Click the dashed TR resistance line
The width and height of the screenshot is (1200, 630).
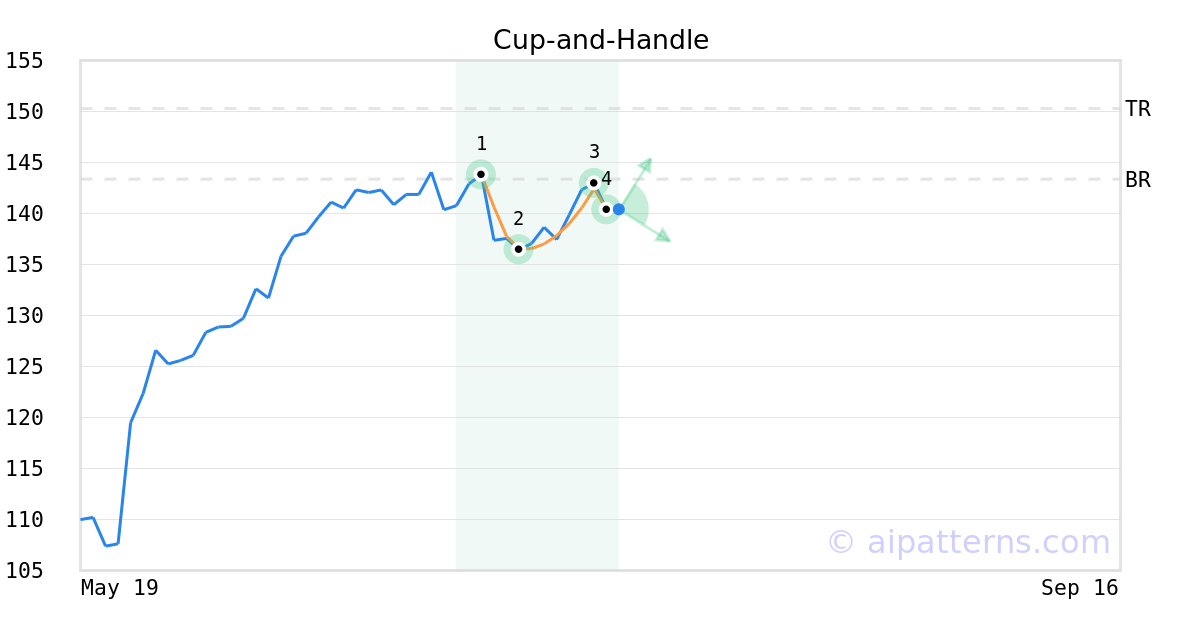point(600,108)
